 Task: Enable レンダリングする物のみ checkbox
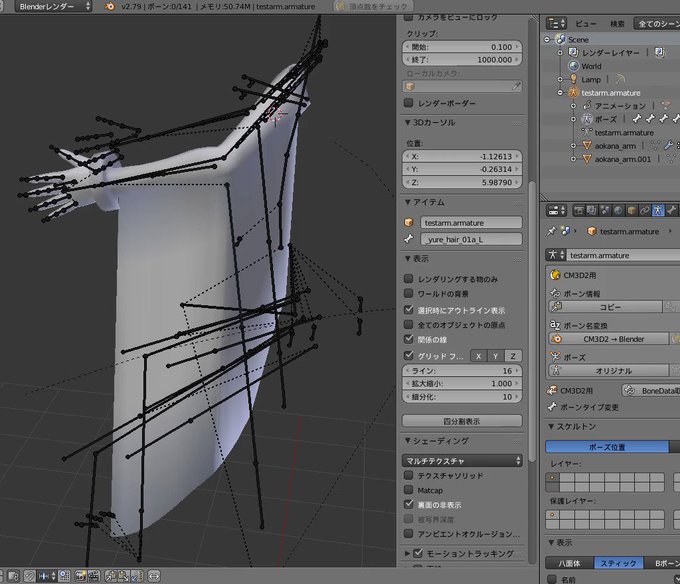[x=408, y=279]
